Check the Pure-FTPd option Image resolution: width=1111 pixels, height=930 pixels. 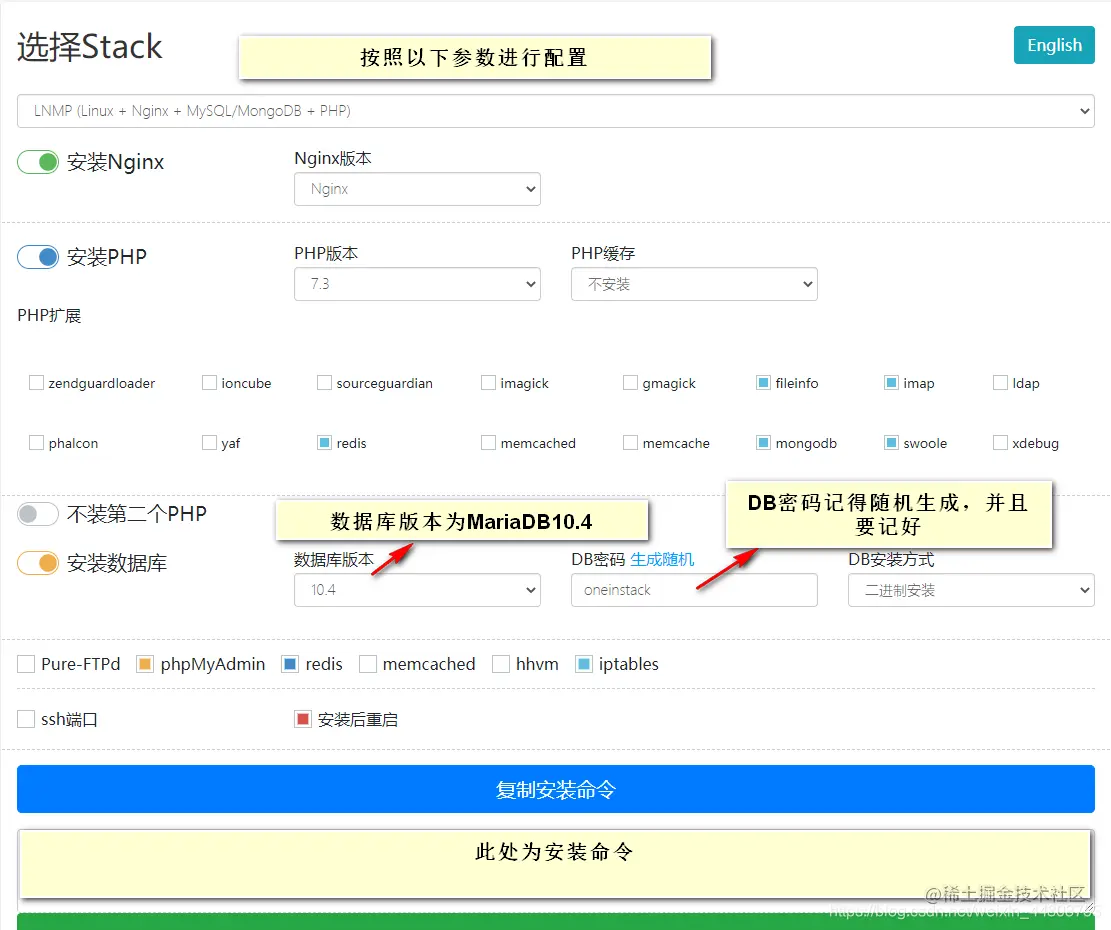(x=26, y=664)
